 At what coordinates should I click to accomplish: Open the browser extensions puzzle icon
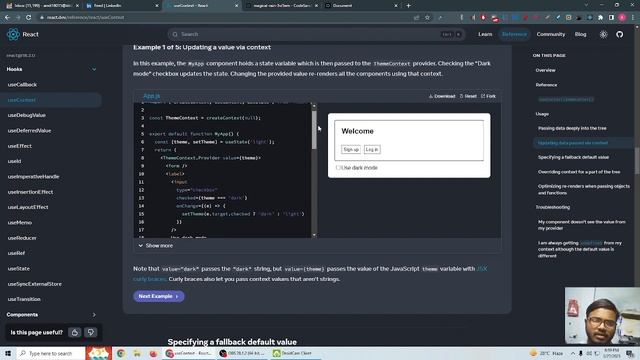point(600,18)
